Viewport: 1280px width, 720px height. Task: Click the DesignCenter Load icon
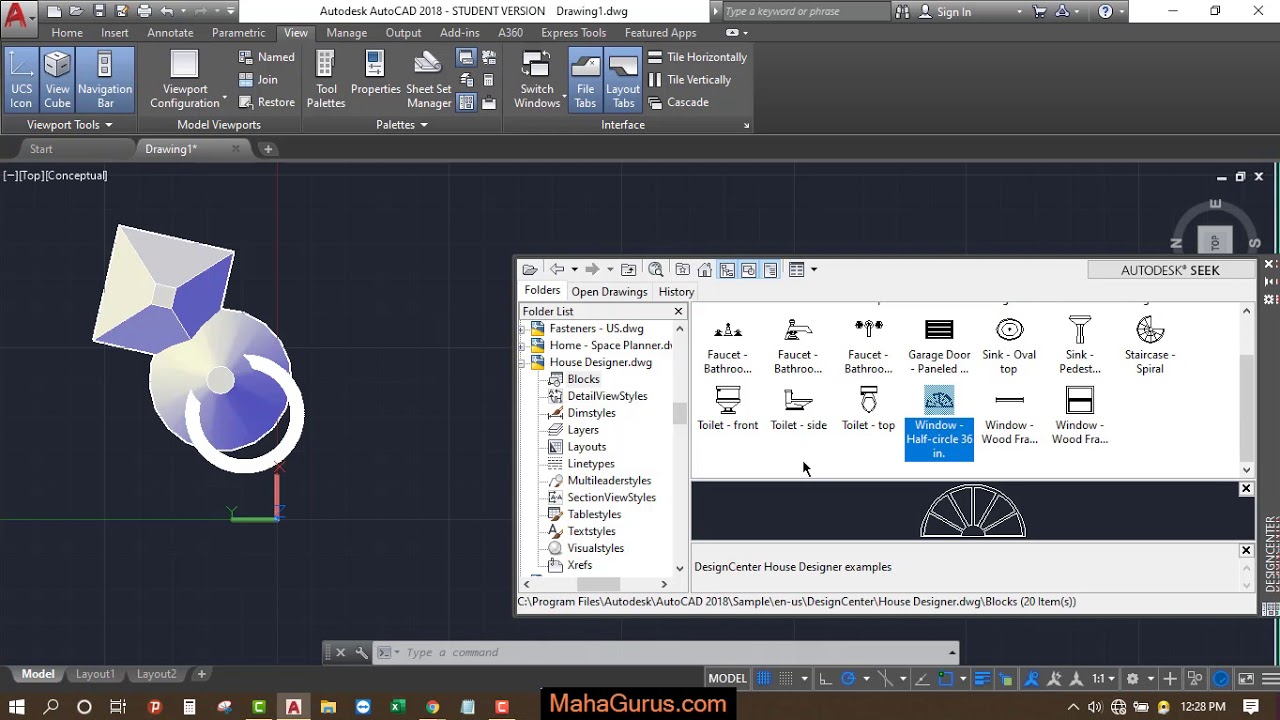tap(530, 270)
